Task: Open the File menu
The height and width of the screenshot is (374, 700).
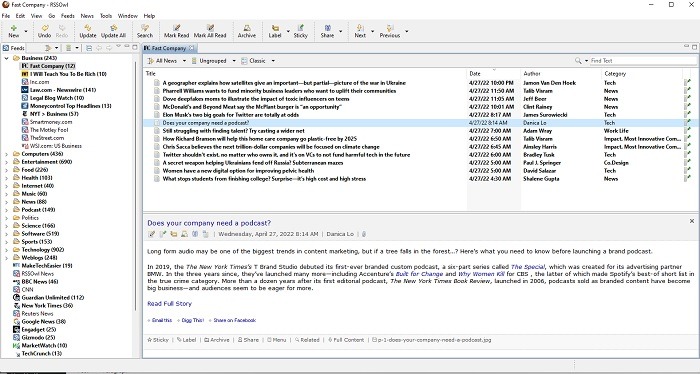Action: click(x=5, y=16)
